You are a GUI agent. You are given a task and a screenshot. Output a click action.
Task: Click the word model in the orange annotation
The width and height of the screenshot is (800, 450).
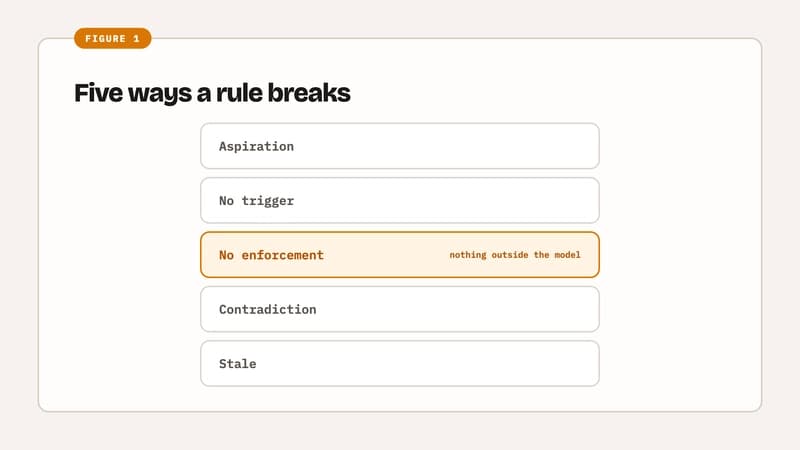pyautogui.click(x=567, y=255)
